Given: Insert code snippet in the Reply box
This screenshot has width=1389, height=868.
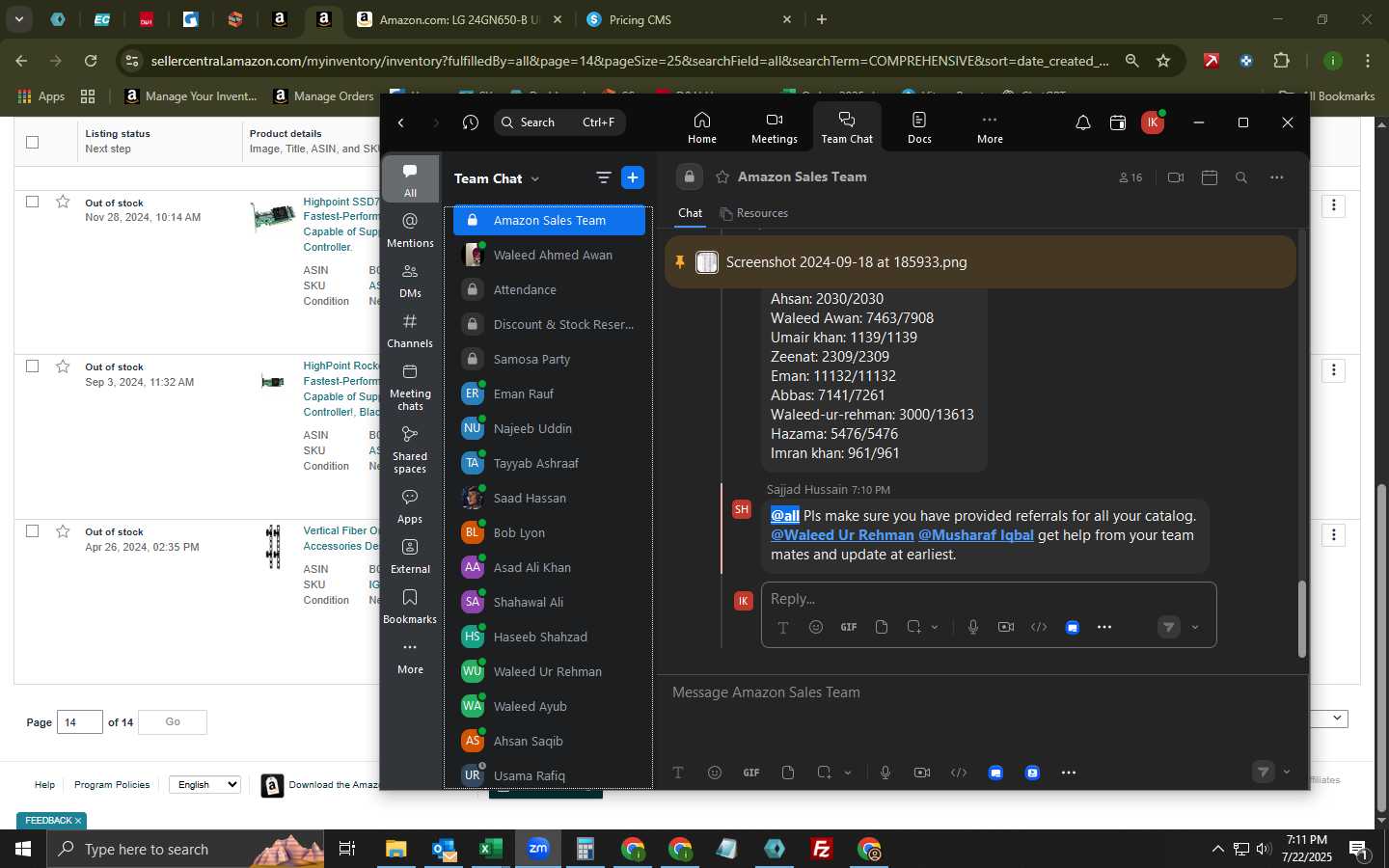Looking at the screenshot, I should (1039, 627).
